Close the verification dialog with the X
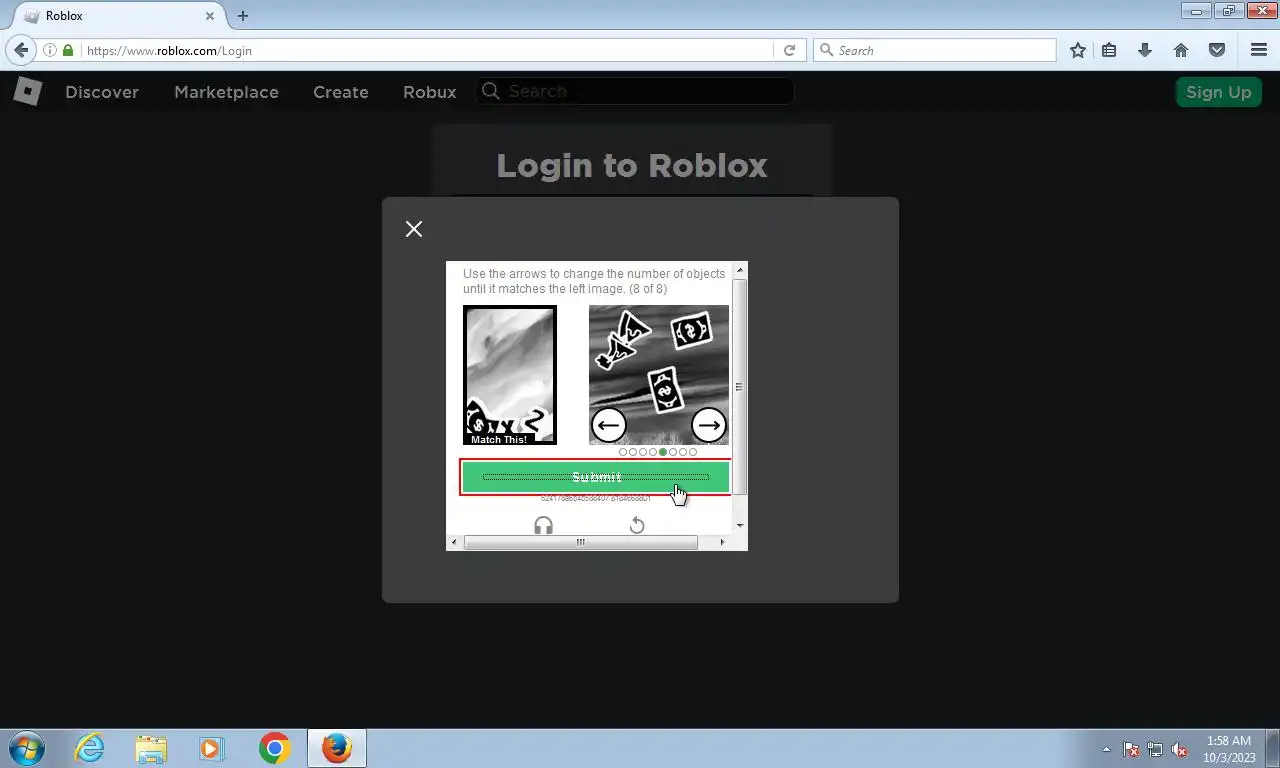Image resolution: width=1280 pixels, height=768 pixels. point(414,229)
